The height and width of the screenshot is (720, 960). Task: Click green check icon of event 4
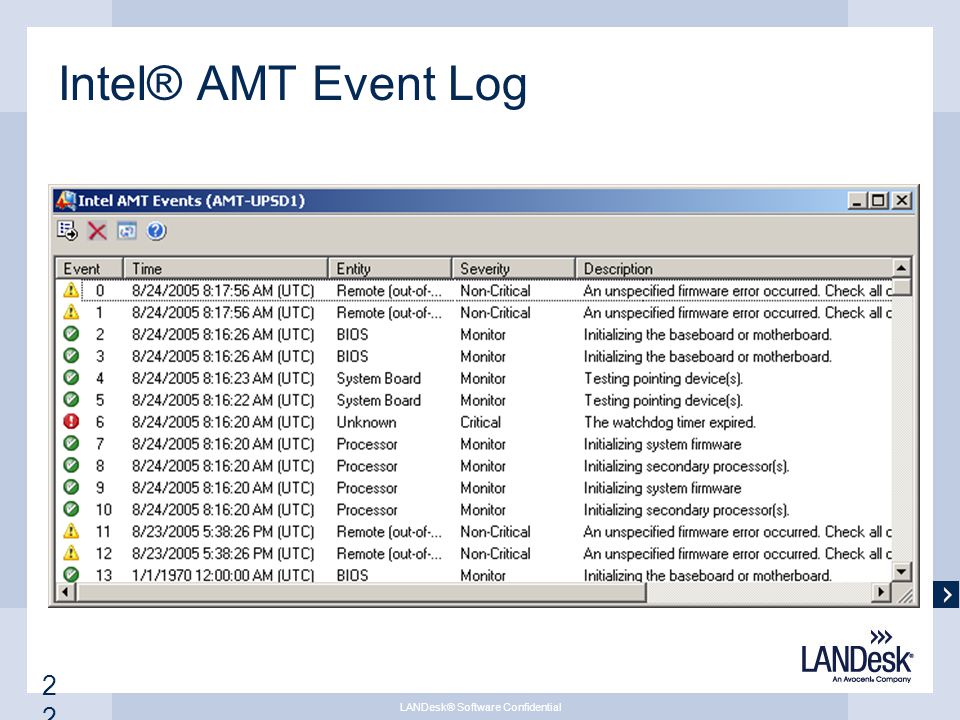[71, 377]
